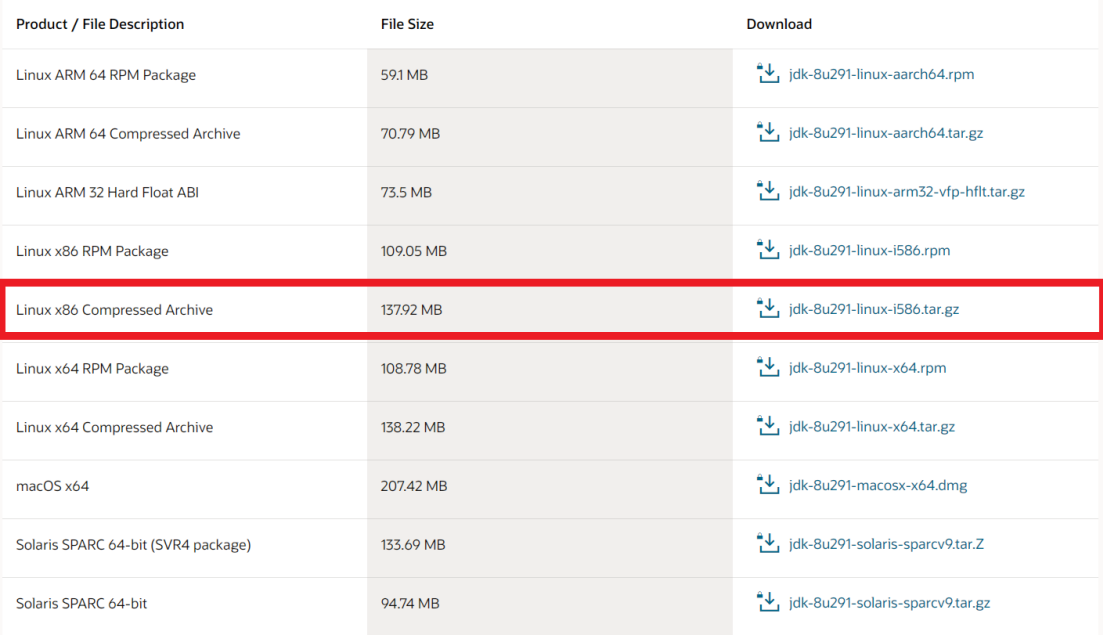Click the 137.92 MB file size
The image size is (1103, 635).
point(412,310)
